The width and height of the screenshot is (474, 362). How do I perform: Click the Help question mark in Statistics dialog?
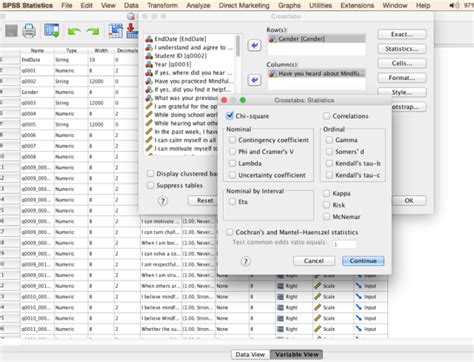(246, 261)
